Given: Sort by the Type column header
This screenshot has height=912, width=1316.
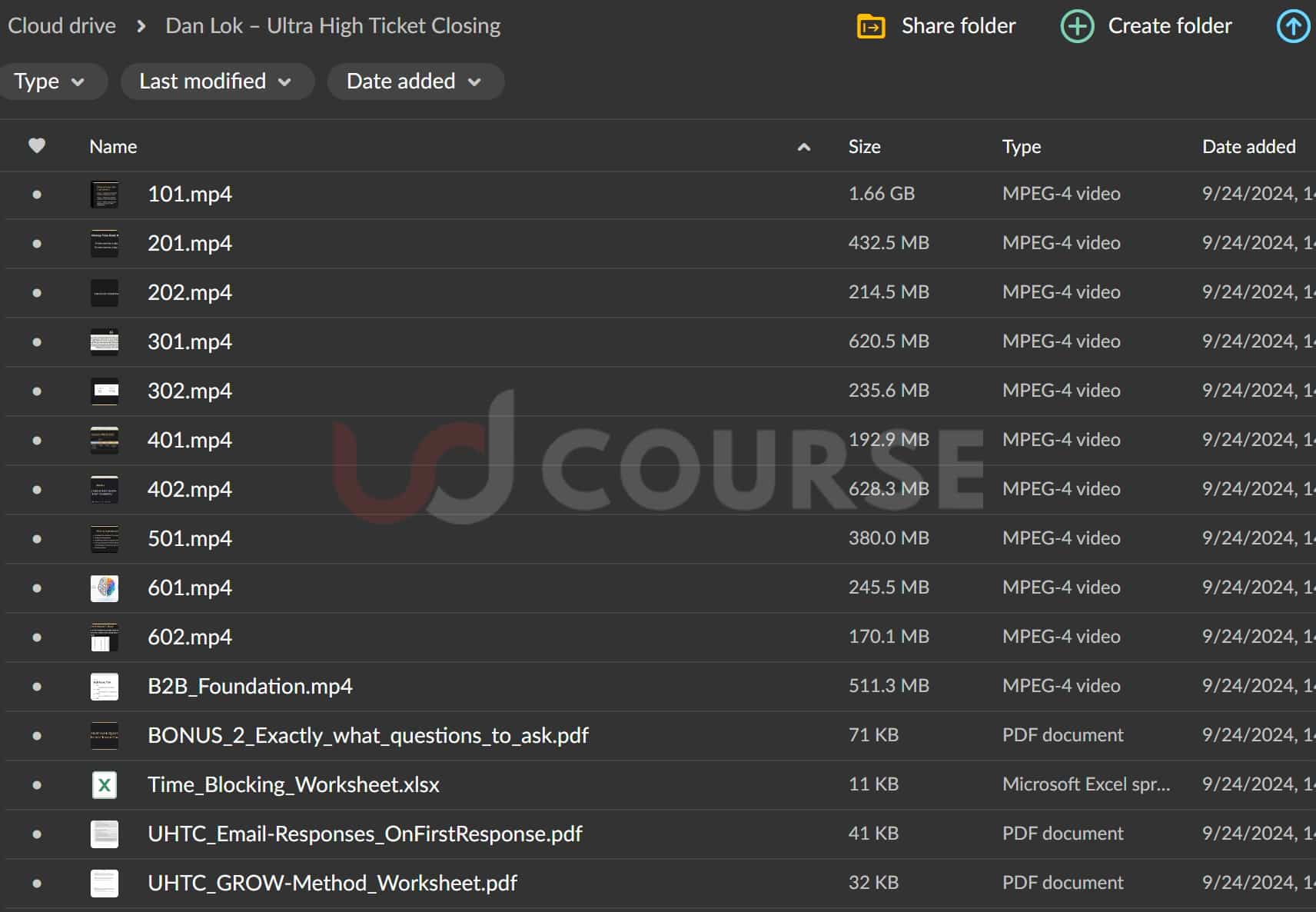Looking at the screenshot, I should click(1021, 147).
